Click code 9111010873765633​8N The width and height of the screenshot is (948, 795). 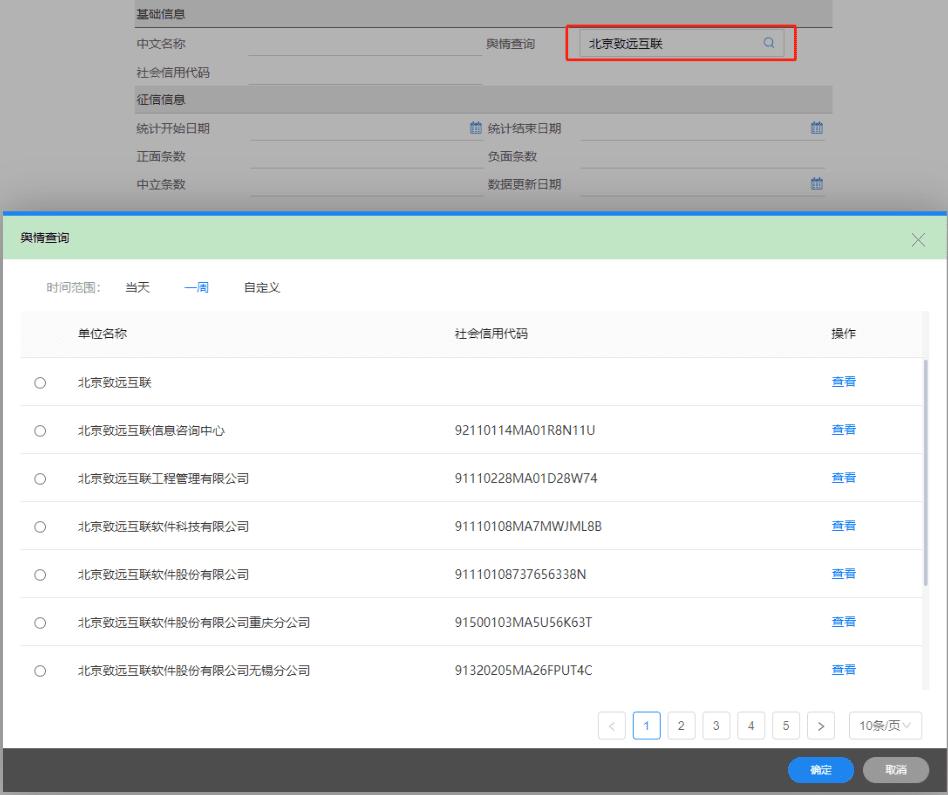[x=520, y=574]
